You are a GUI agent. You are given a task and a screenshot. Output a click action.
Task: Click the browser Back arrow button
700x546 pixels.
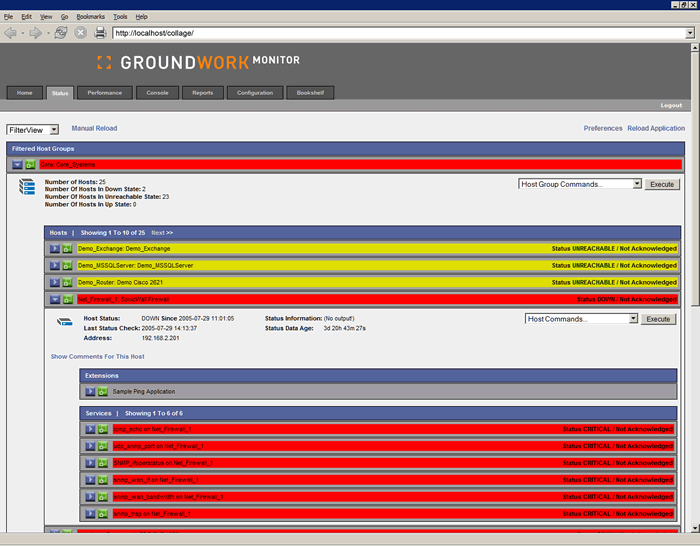10,33
